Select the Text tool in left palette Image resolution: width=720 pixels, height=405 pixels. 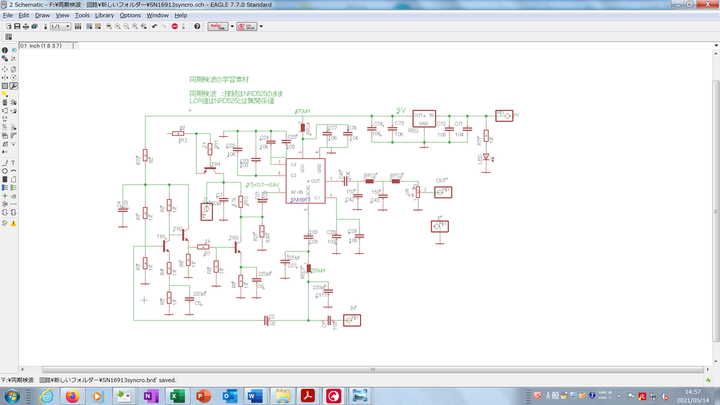[x=13, y=162]
